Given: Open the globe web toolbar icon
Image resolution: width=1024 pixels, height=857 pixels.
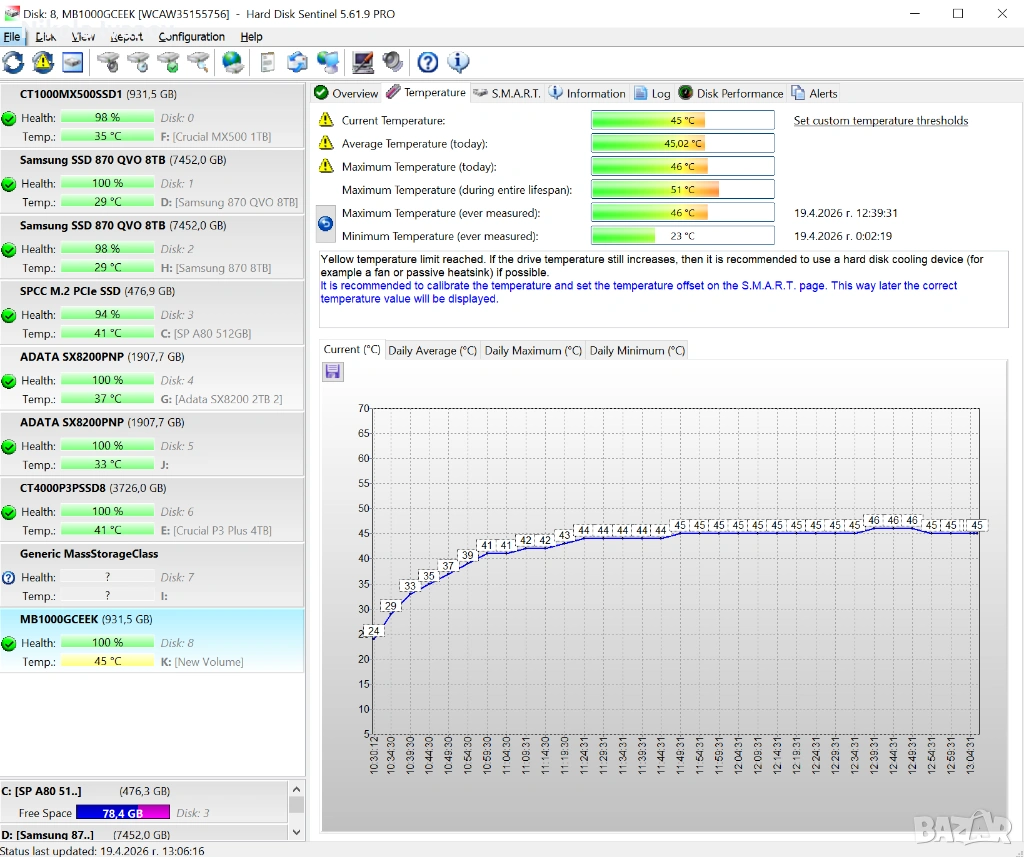Looking at the screenshot, I should [233, 62].
